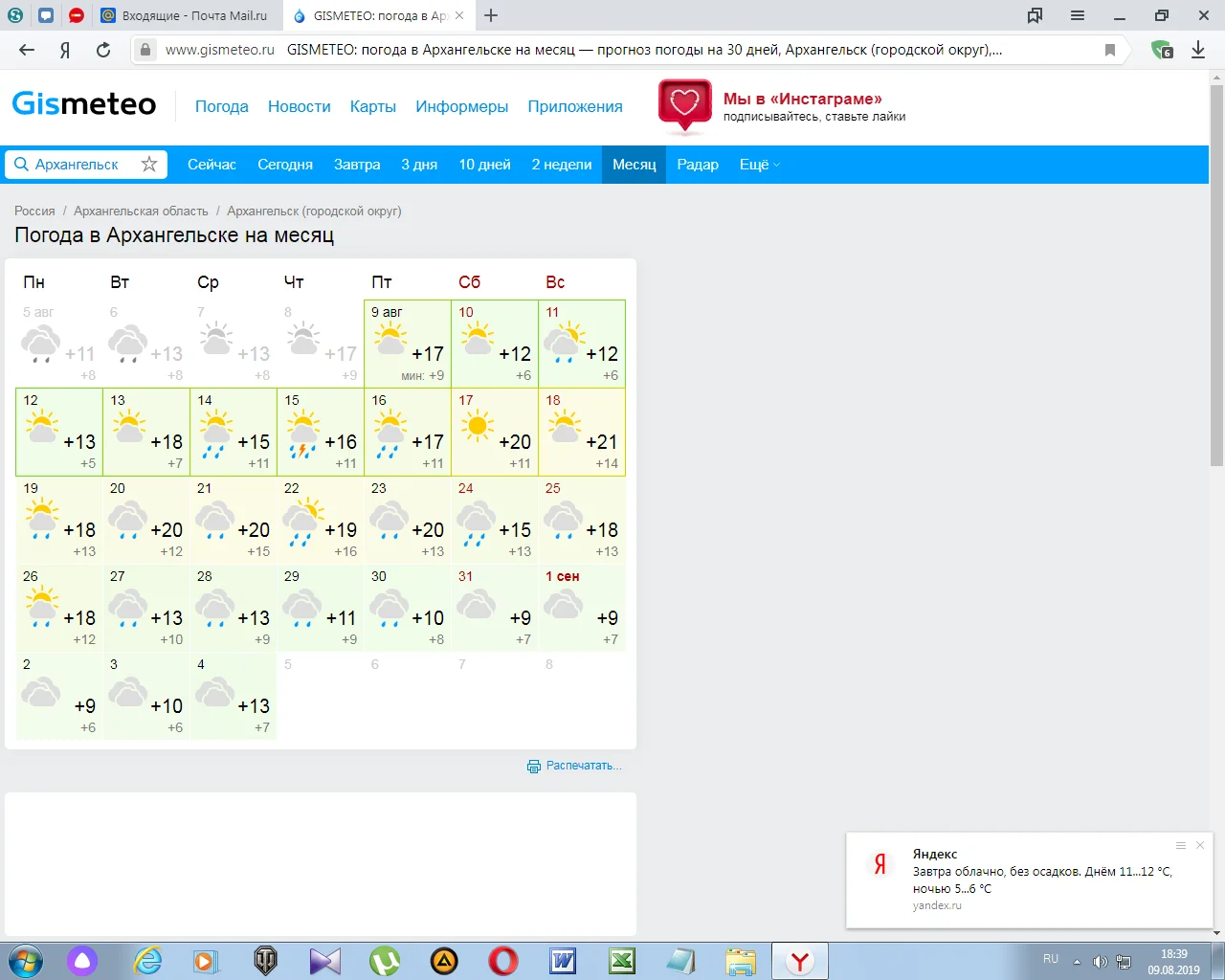This screenshot has height=980, width=1225.
Task: Open the Радар tab
Action: [698, 165]
